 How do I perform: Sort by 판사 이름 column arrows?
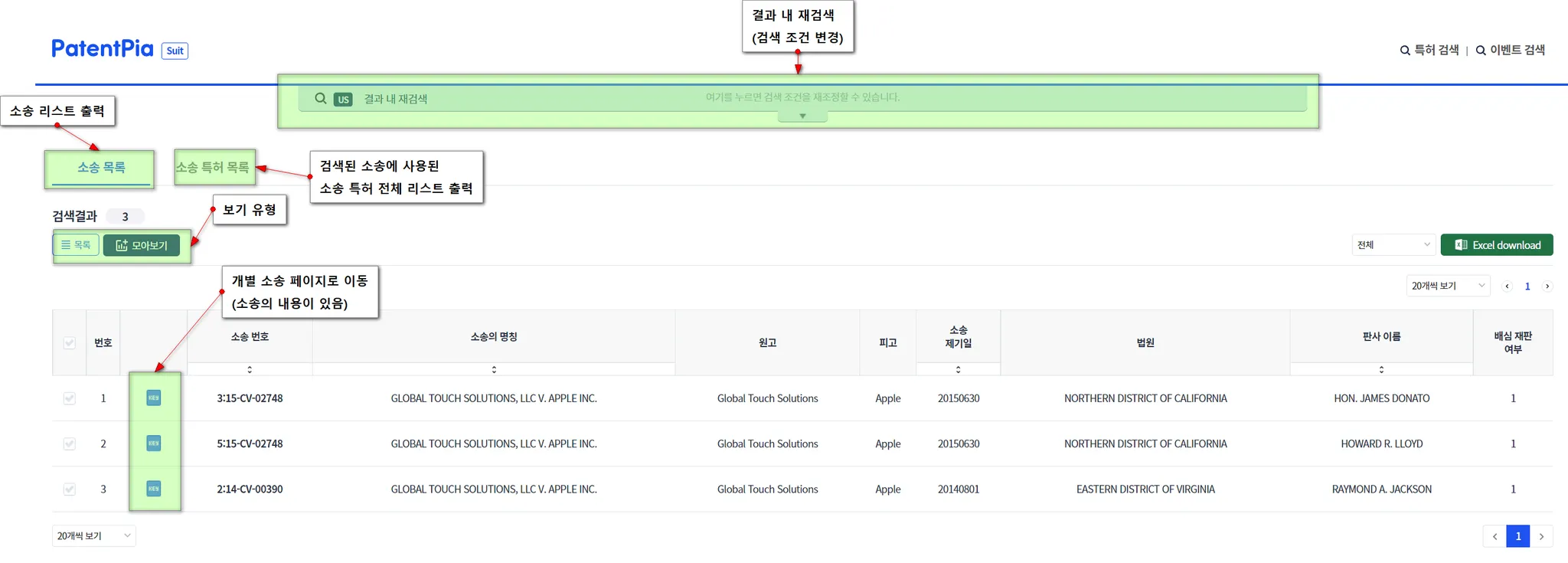tap(1381, 369)
